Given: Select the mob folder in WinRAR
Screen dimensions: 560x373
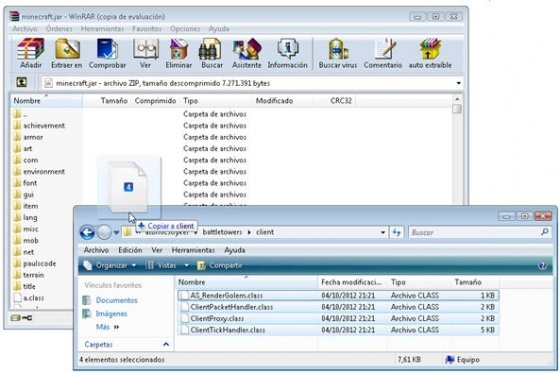Looking at the screenshot, I should 26,240.
